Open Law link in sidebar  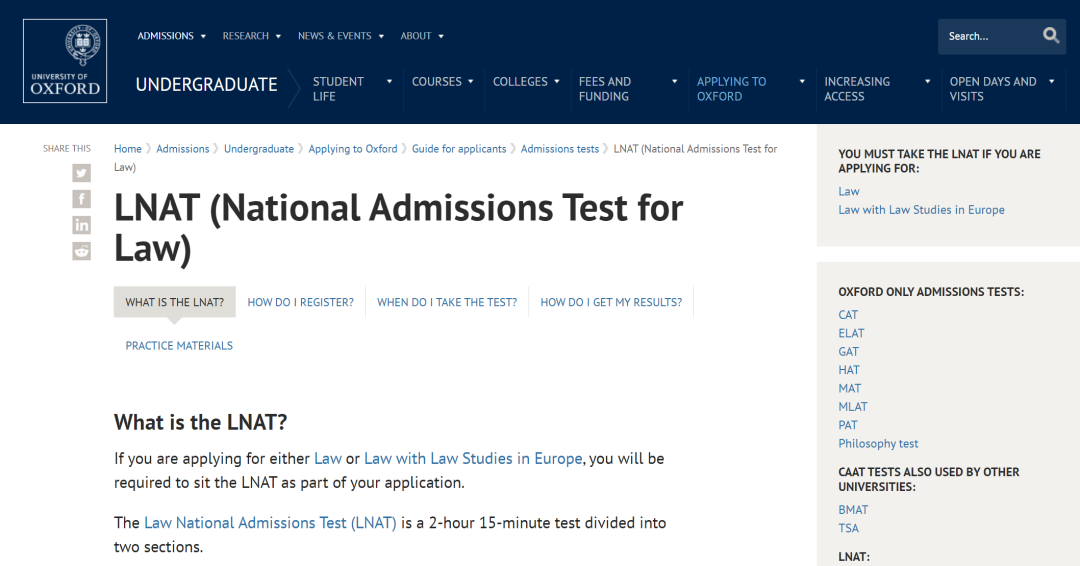(x=849, y=191)
